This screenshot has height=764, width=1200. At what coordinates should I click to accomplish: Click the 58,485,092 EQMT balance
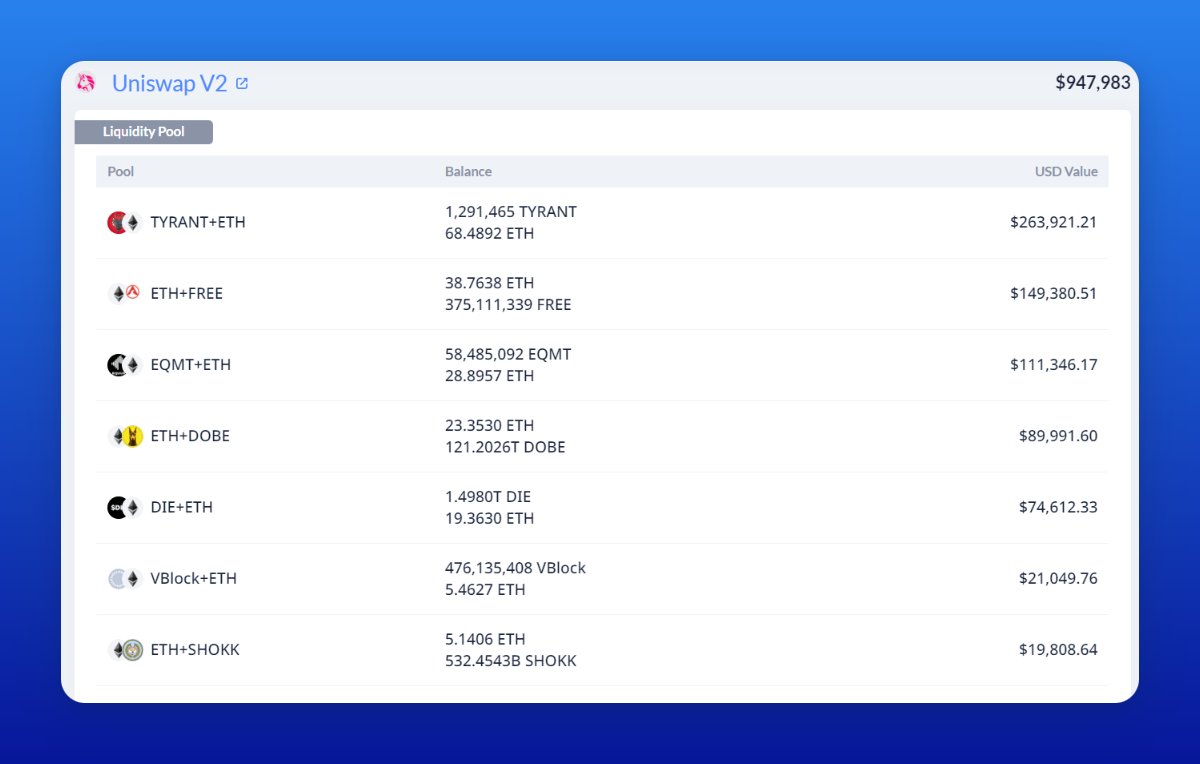pos(508,354)
